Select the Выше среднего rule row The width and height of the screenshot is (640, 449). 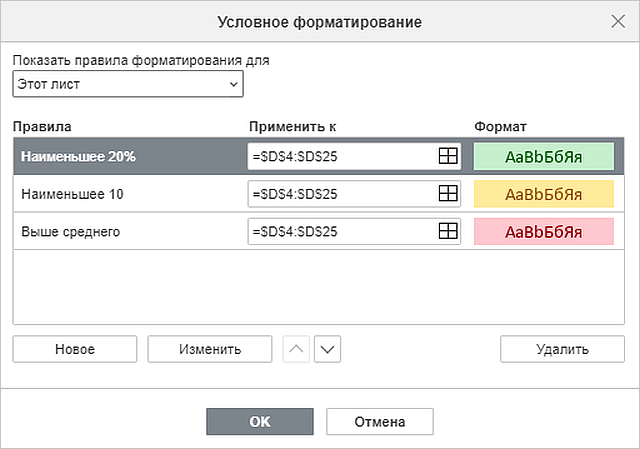click(x=319, y=231)
